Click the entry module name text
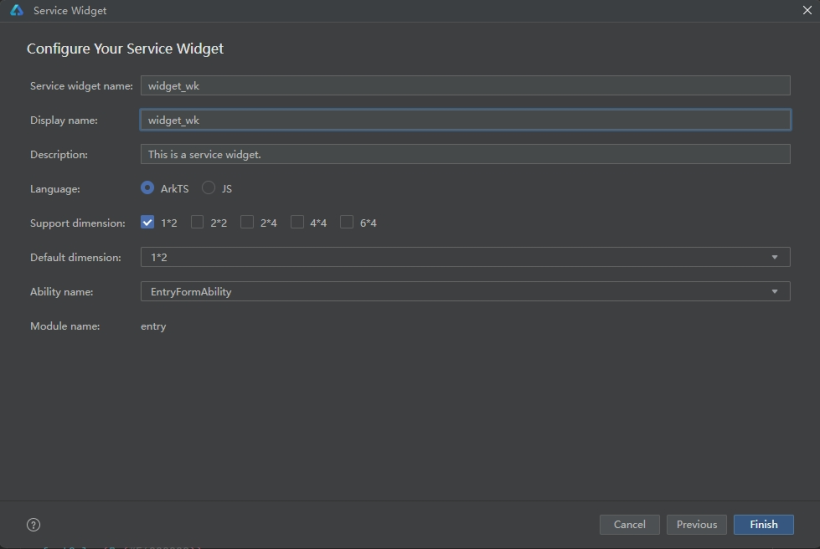820x549 pixels. pos(153,326)
